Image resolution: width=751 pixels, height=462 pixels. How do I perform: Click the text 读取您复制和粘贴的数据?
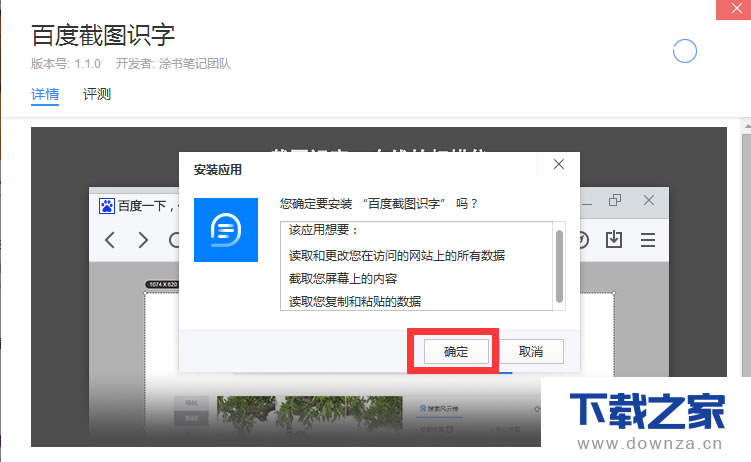(355, 301)
